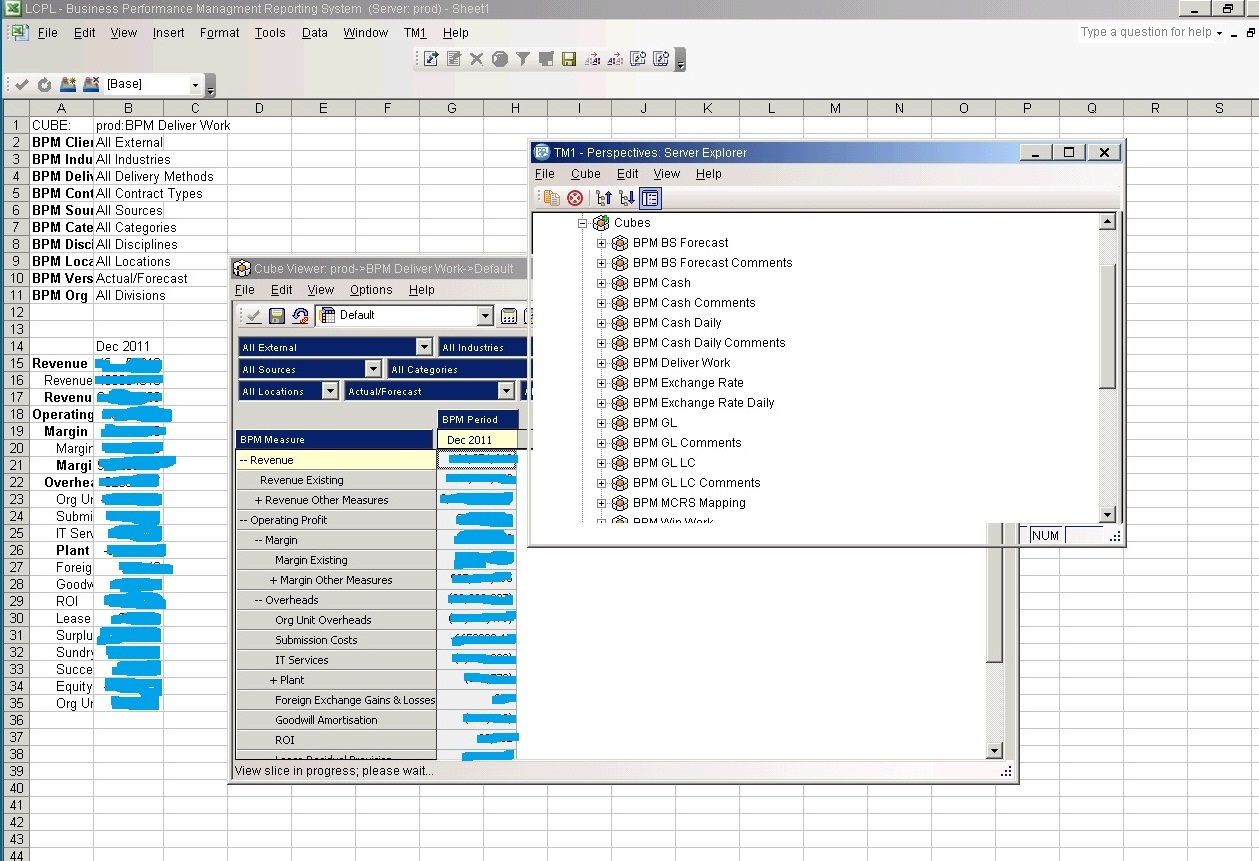Open the TM1 menu in Excel menu bar

415,33
